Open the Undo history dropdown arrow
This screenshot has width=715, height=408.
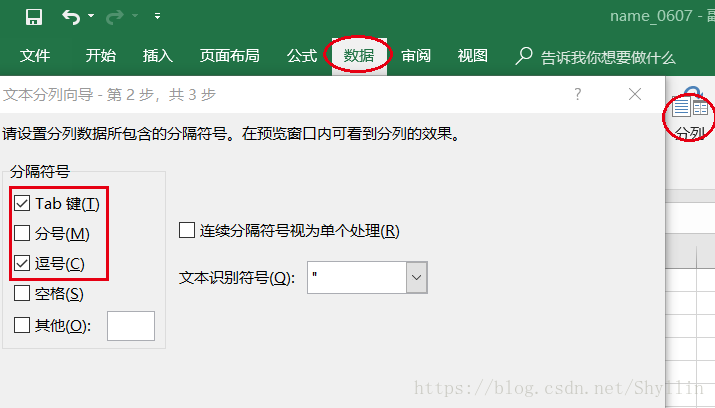coord(91,16)
